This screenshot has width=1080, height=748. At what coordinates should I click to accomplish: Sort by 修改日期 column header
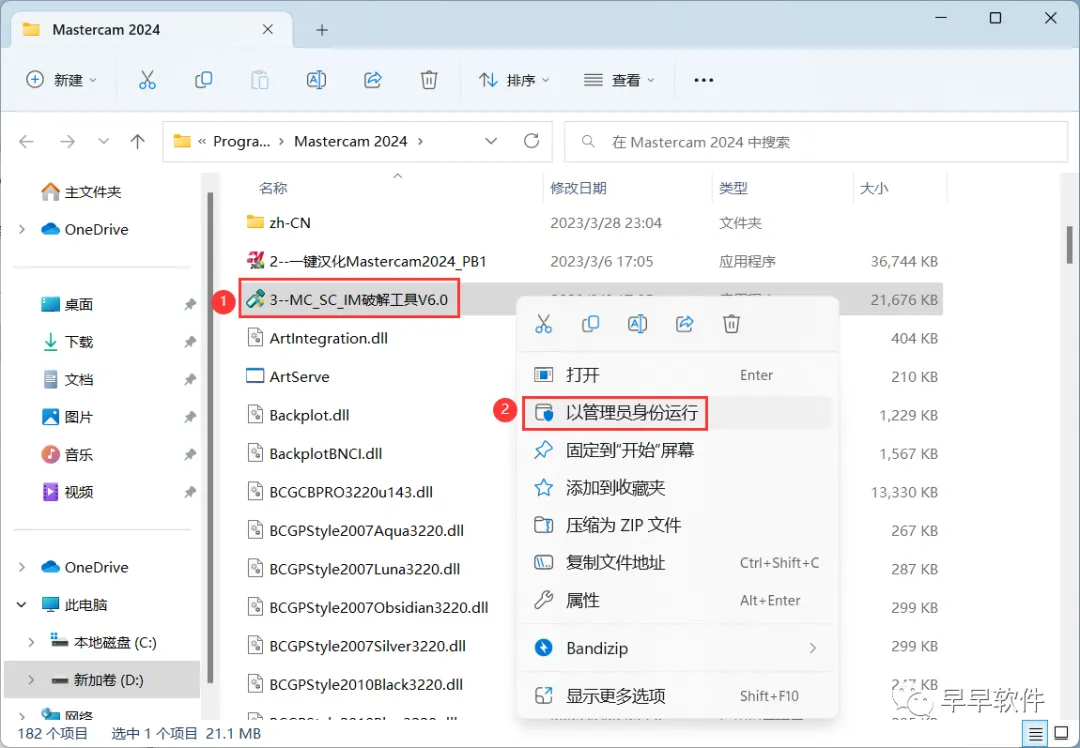tap(578, 188)
